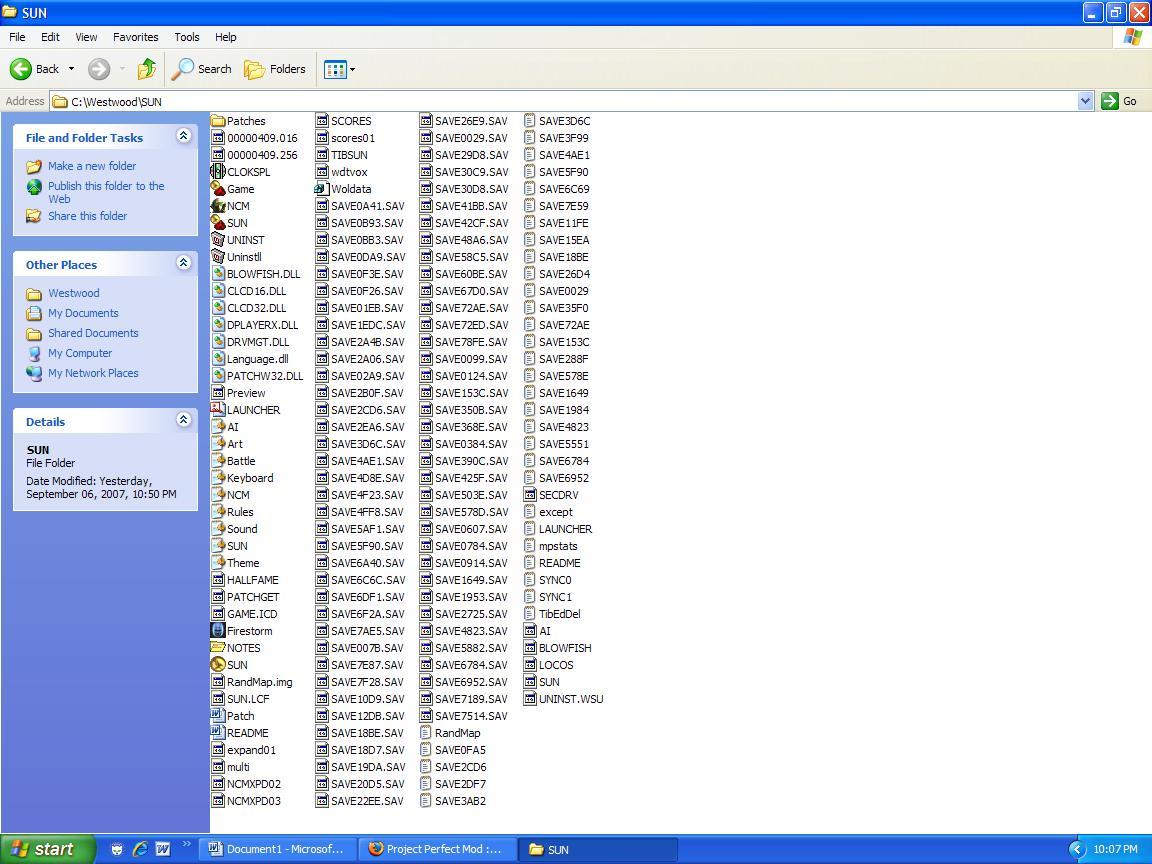Go to Westwood folder in Other Places
Screen dimensions: 1152x864
pos(73,293)
